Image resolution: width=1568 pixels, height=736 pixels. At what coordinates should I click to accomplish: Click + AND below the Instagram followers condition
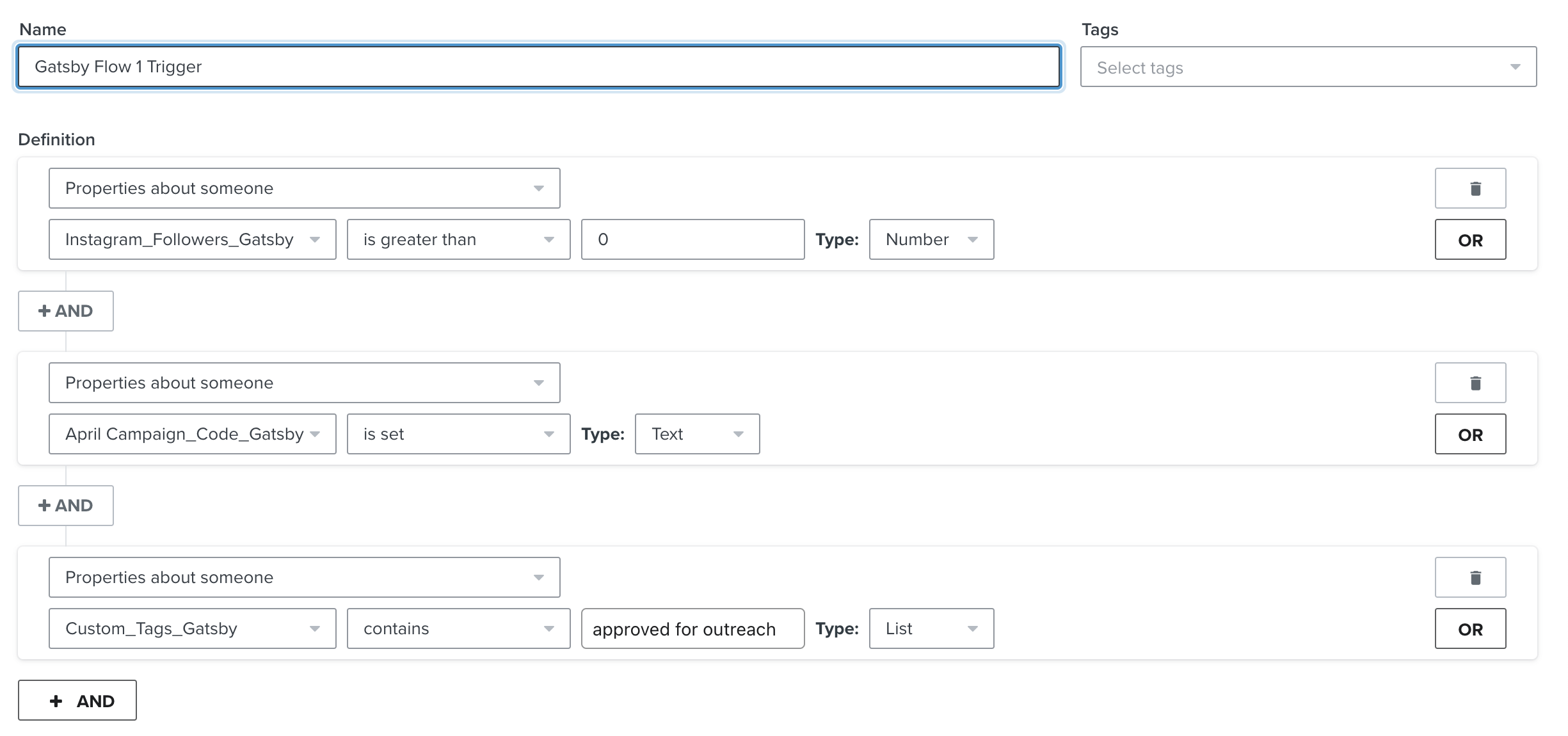pyautogui.click(x=66, y=311)
